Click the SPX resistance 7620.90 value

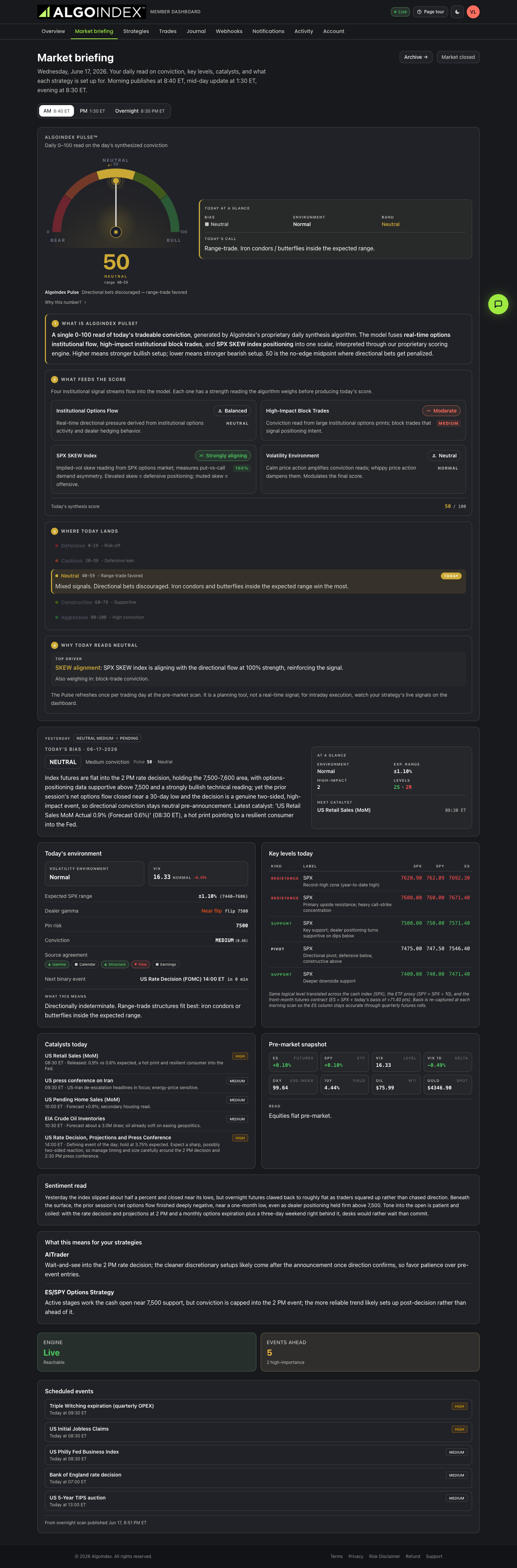pyautogui.click(x=411, y=878)
